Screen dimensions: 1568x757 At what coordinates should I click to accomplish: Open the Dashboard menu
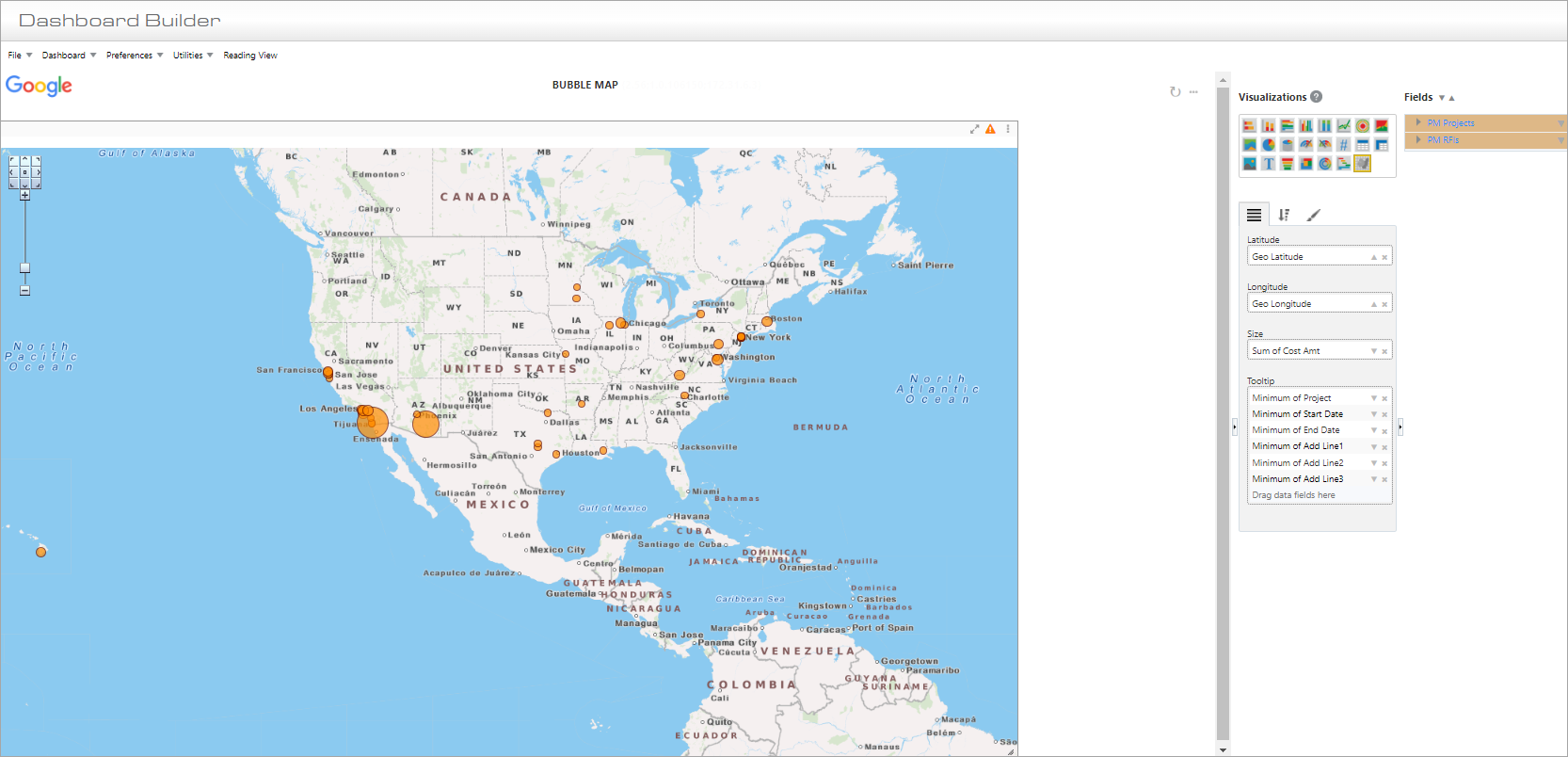pyautogui.click(x=69, y=56)
